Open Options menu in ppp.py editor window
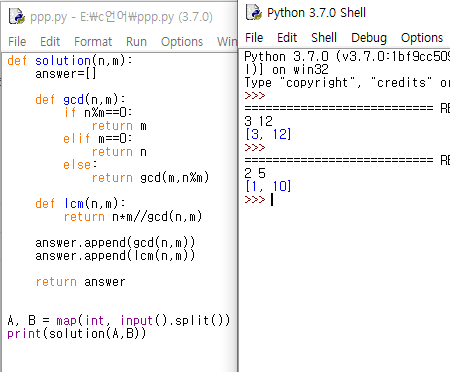This screenshot has width=450, height=372. click(182, 42)
